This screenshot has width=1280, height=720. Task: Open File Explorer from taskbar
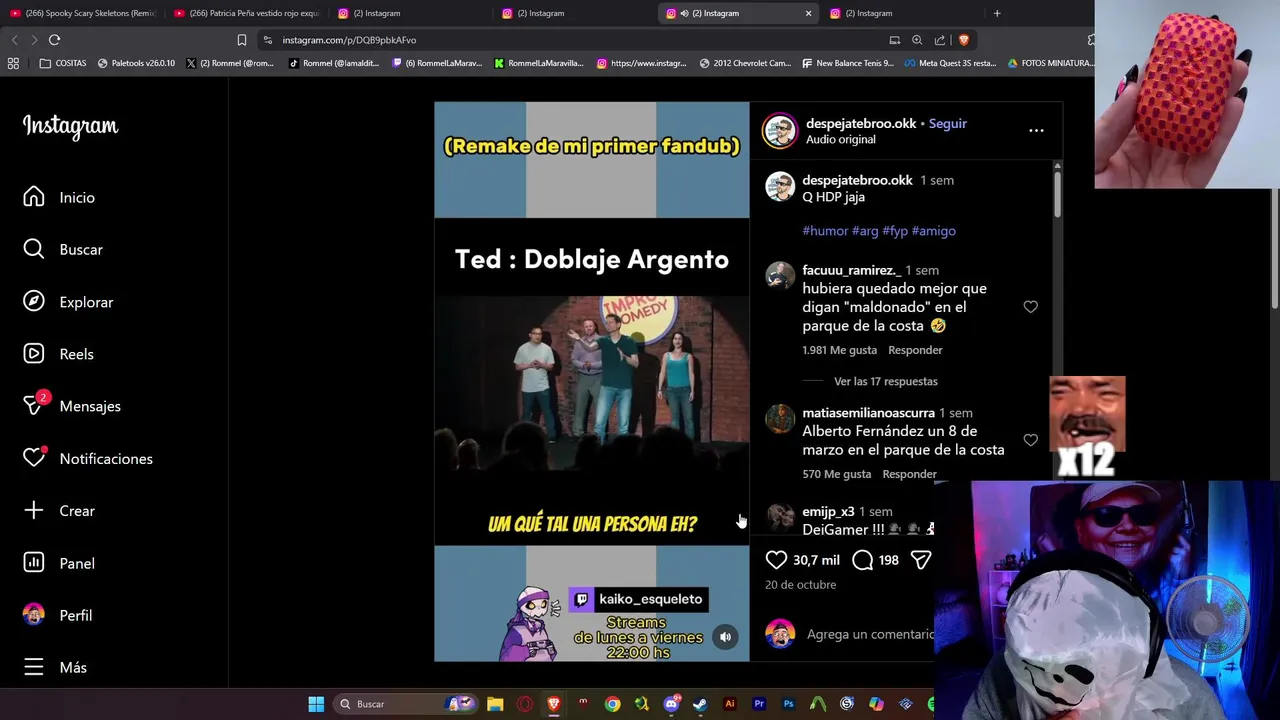tap(495, 704)
